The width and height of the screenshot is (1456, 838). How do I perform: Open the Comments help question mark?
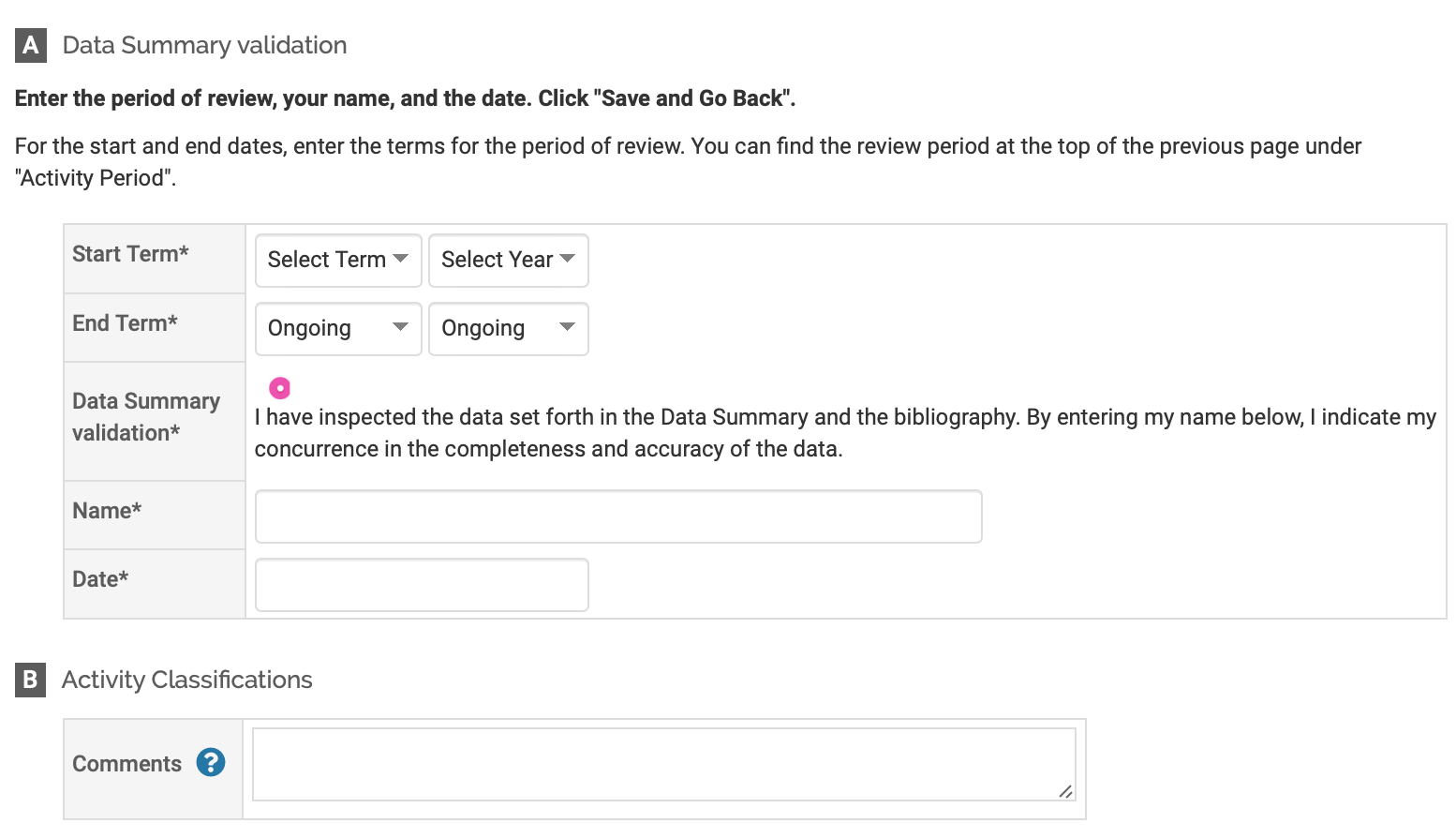tap(211, 763)
